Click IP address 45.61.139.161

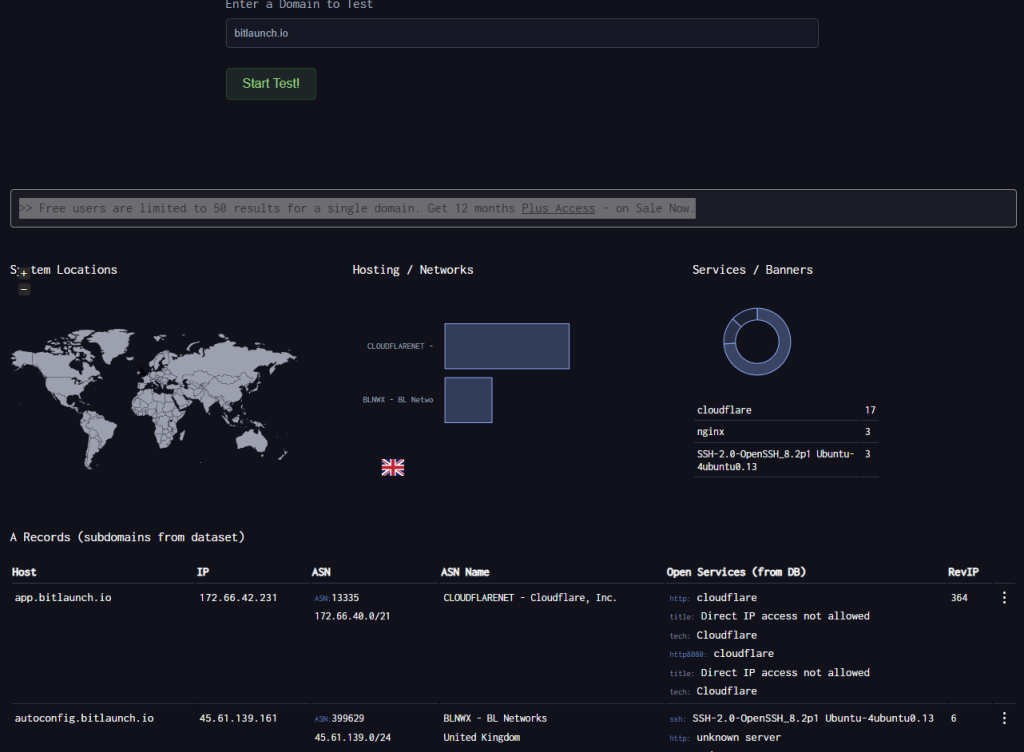238,718
